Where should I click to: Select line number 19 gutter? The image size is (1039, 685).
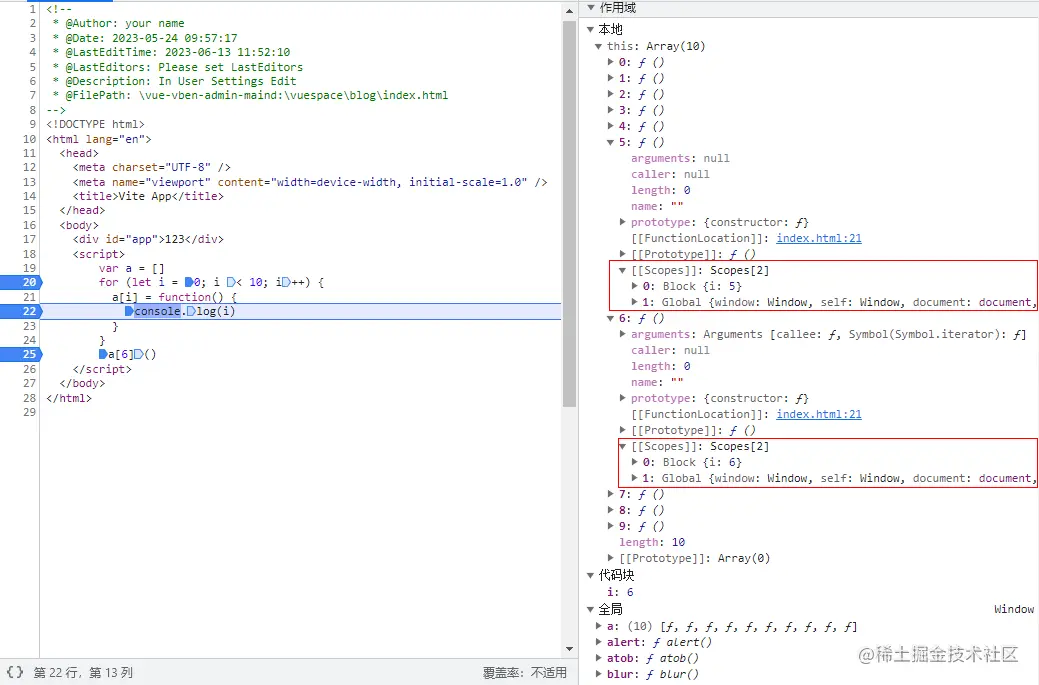29,268
